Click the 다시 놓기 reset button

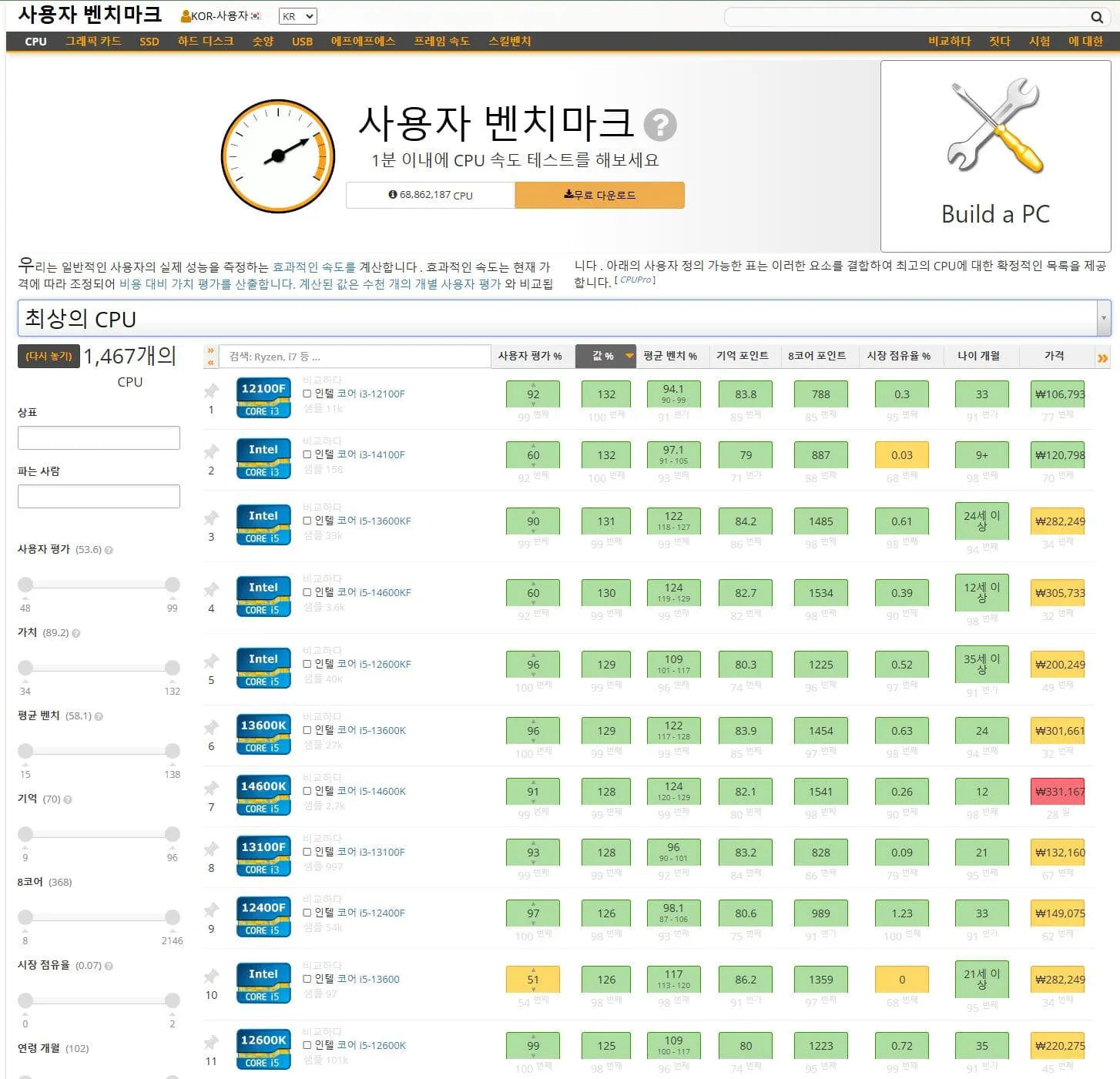(49, 357)
